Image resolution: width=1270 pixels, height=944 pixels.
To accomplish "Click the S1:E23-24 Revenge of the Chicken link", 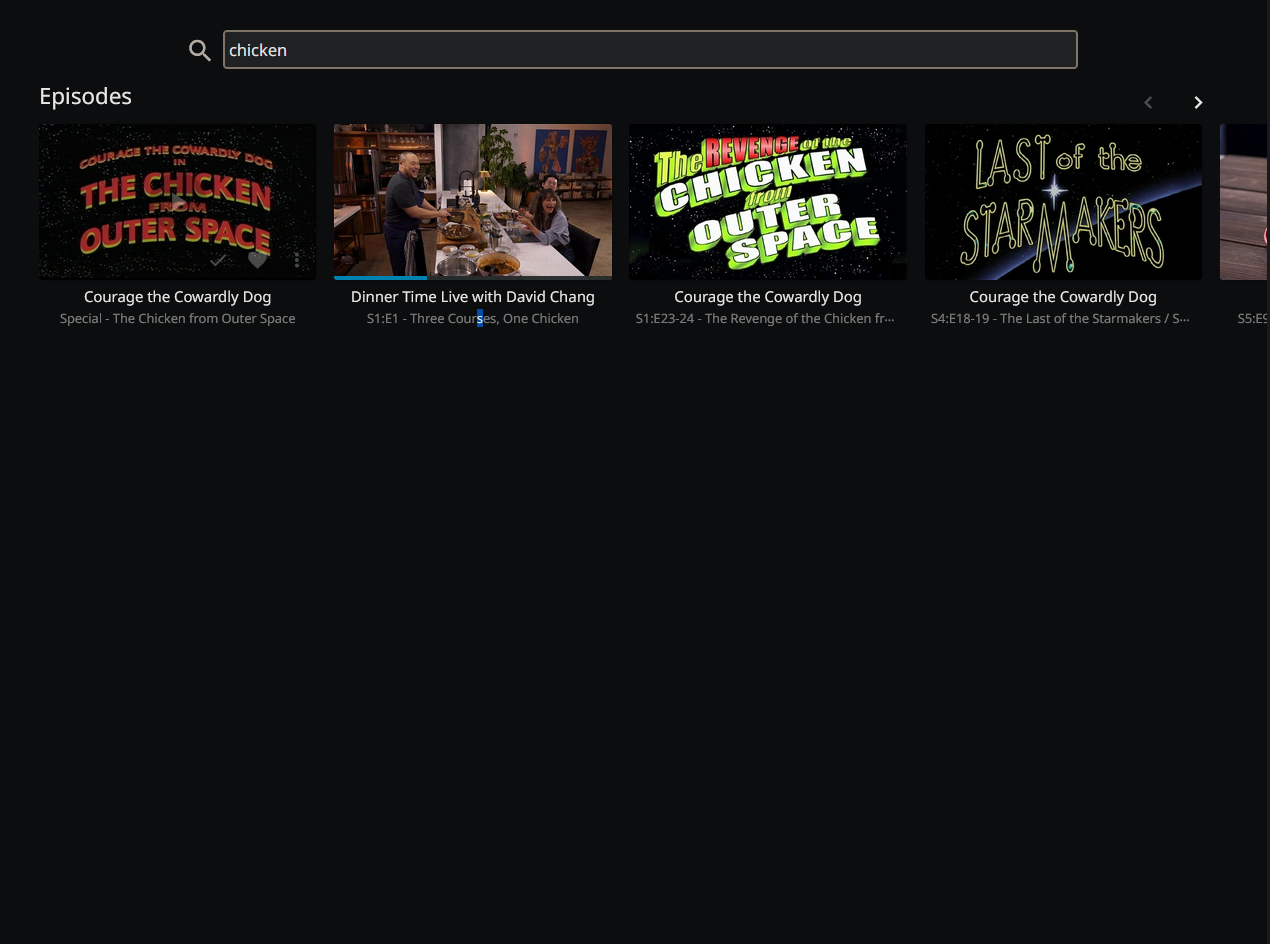I will tap(765, 319).
